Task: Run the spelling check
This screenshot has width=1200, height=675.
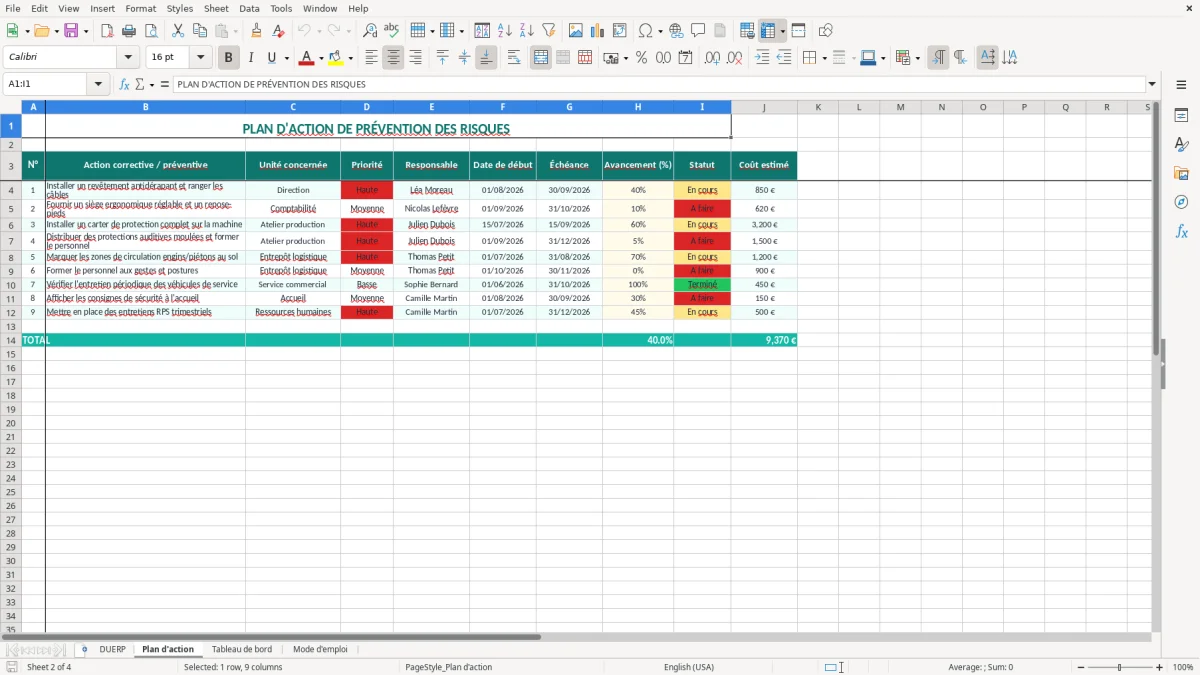Action: coord(392,31)
